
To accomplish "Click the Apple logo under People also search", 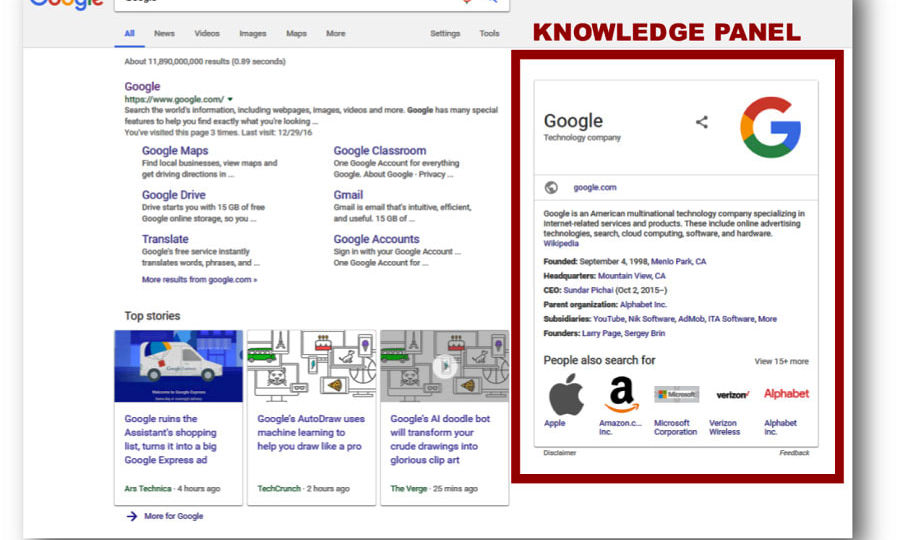I will click(566, 394).
